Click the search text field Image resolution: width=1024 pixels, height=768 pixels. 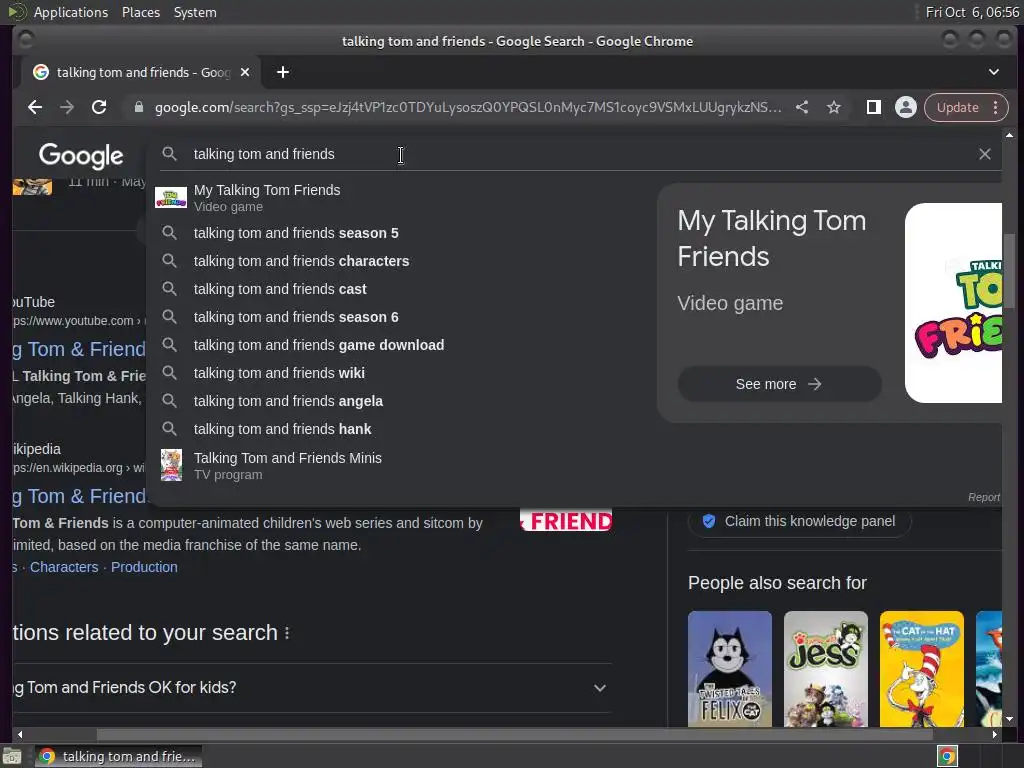(575, 154)
